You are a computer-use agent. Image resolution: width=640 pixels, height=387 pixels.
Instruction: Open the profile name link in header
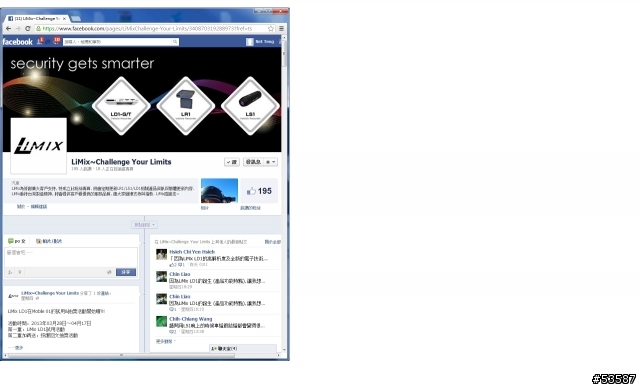(x=265, y=42)
